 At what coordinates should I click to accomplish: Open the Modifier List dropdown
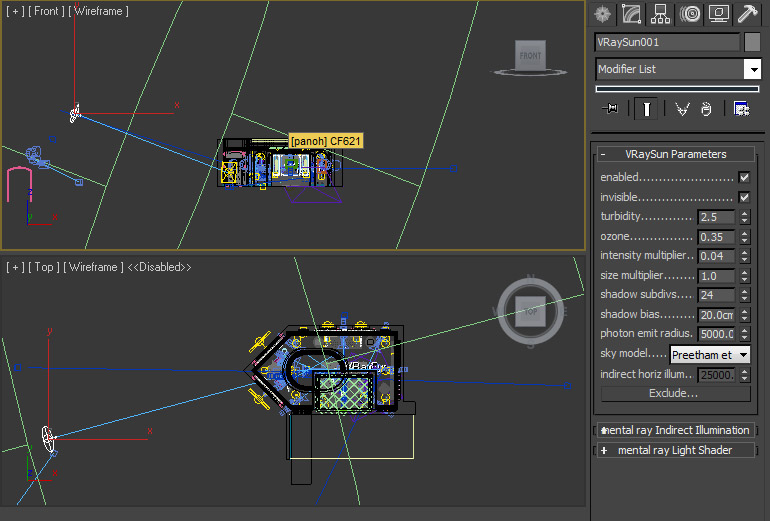(x=752, y=69)
